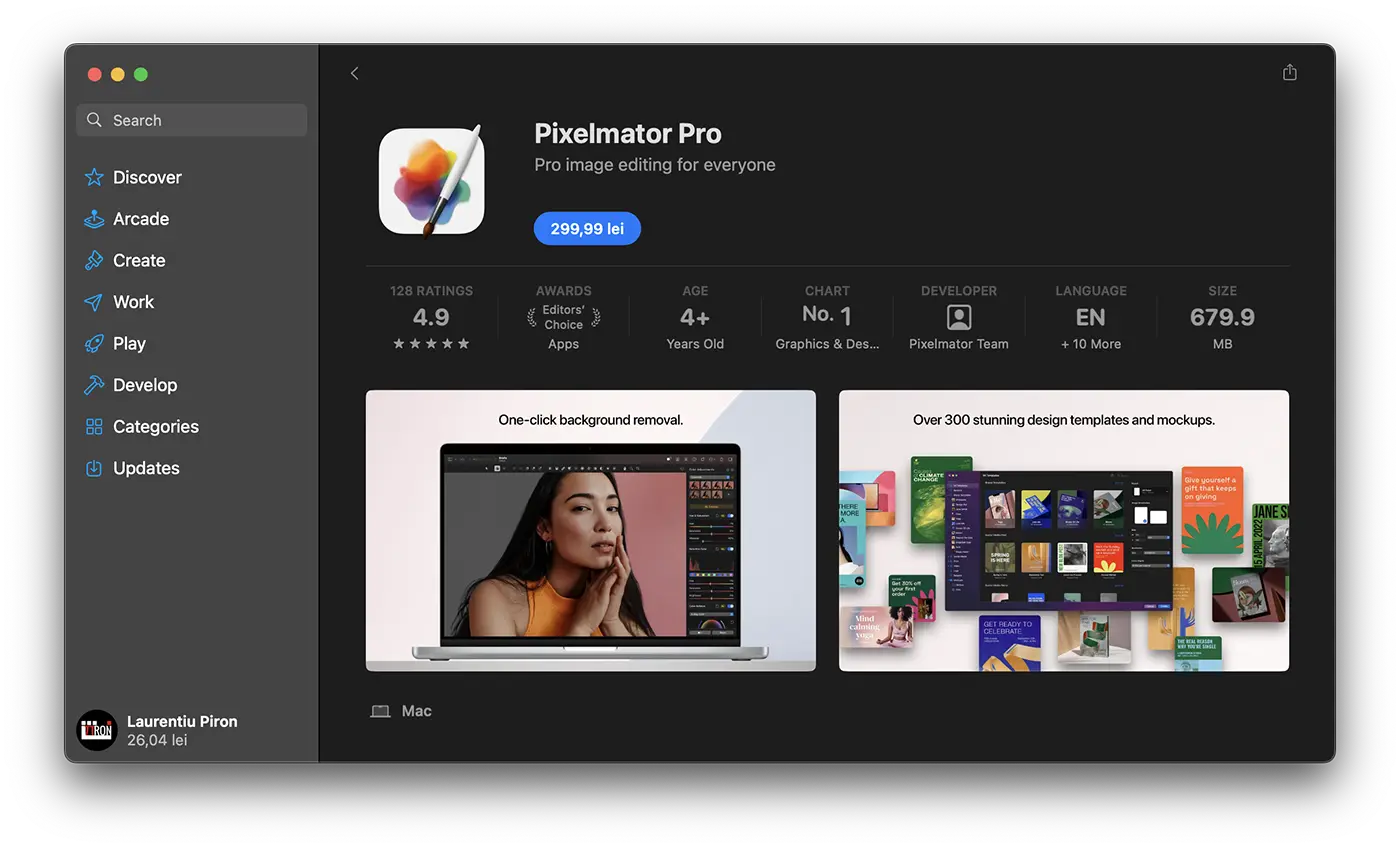The width and height of the screenshot is (1400, 848).
Task: Open the Discover section
Action: (147, 177)
